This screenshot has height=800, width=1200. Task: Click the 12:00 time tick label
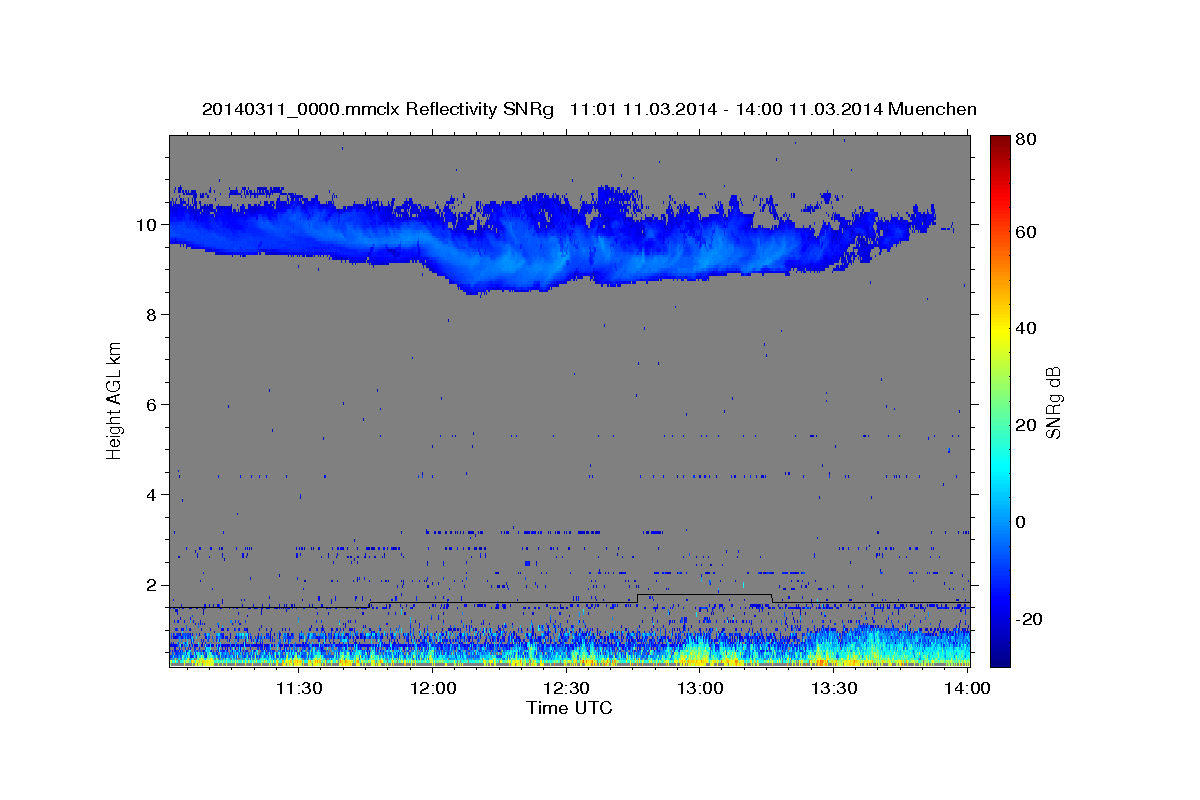(433, 688)
